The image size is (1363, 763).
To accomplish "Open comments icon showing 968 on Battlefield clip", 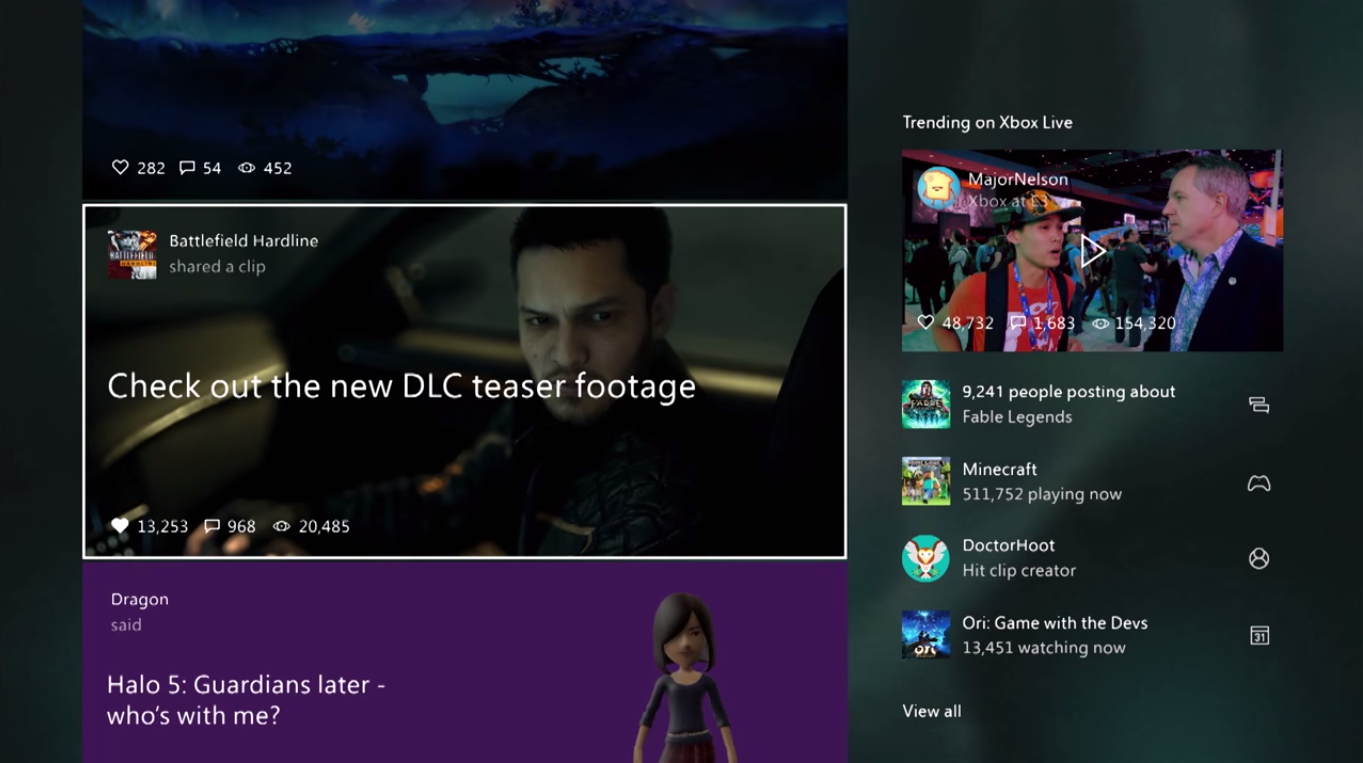I will pyautogui.click(x=212, y=526).
